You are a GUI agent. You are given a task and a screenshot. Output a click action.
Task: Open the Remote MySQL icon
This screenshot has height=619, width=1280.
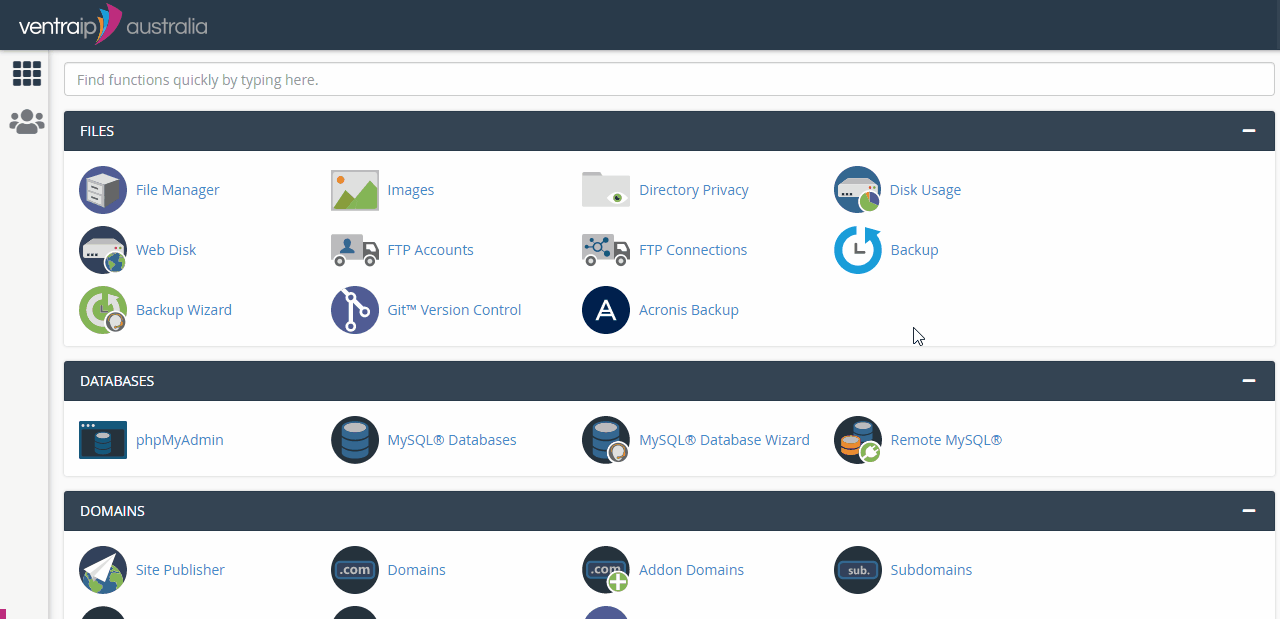click(x=858, y=440)
